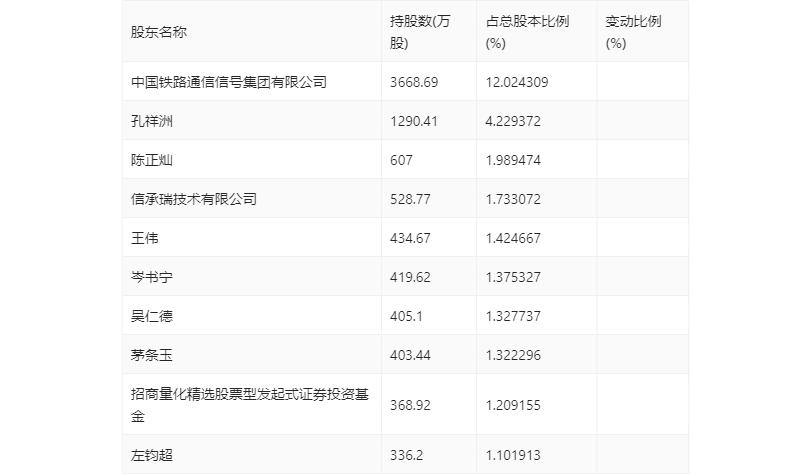Select the shares value 434.67
Image resolution: width=811 pixels, height=474 pixels.
coord(410,238)
